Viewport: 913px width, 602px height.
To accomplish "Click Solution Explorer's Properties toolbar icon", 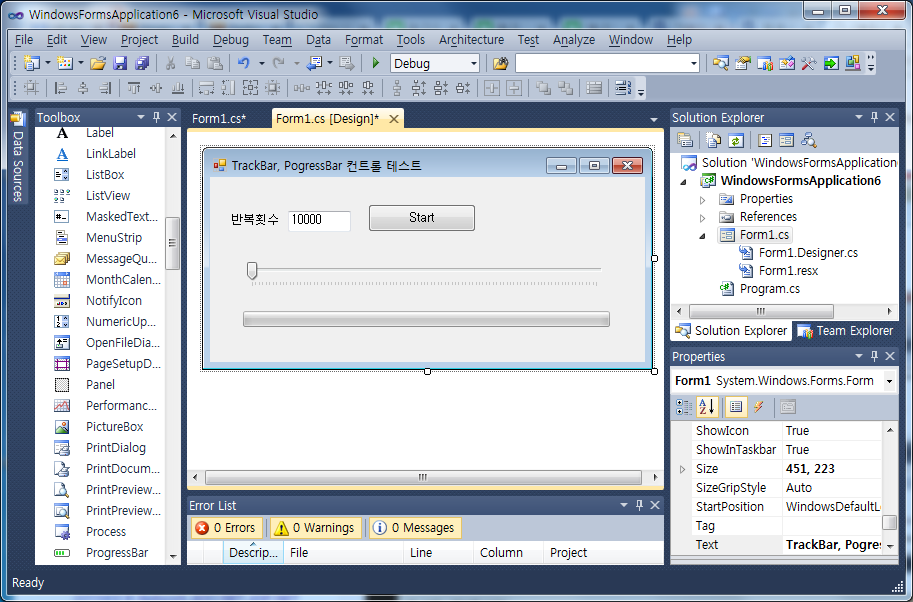I will pos(685,140).
